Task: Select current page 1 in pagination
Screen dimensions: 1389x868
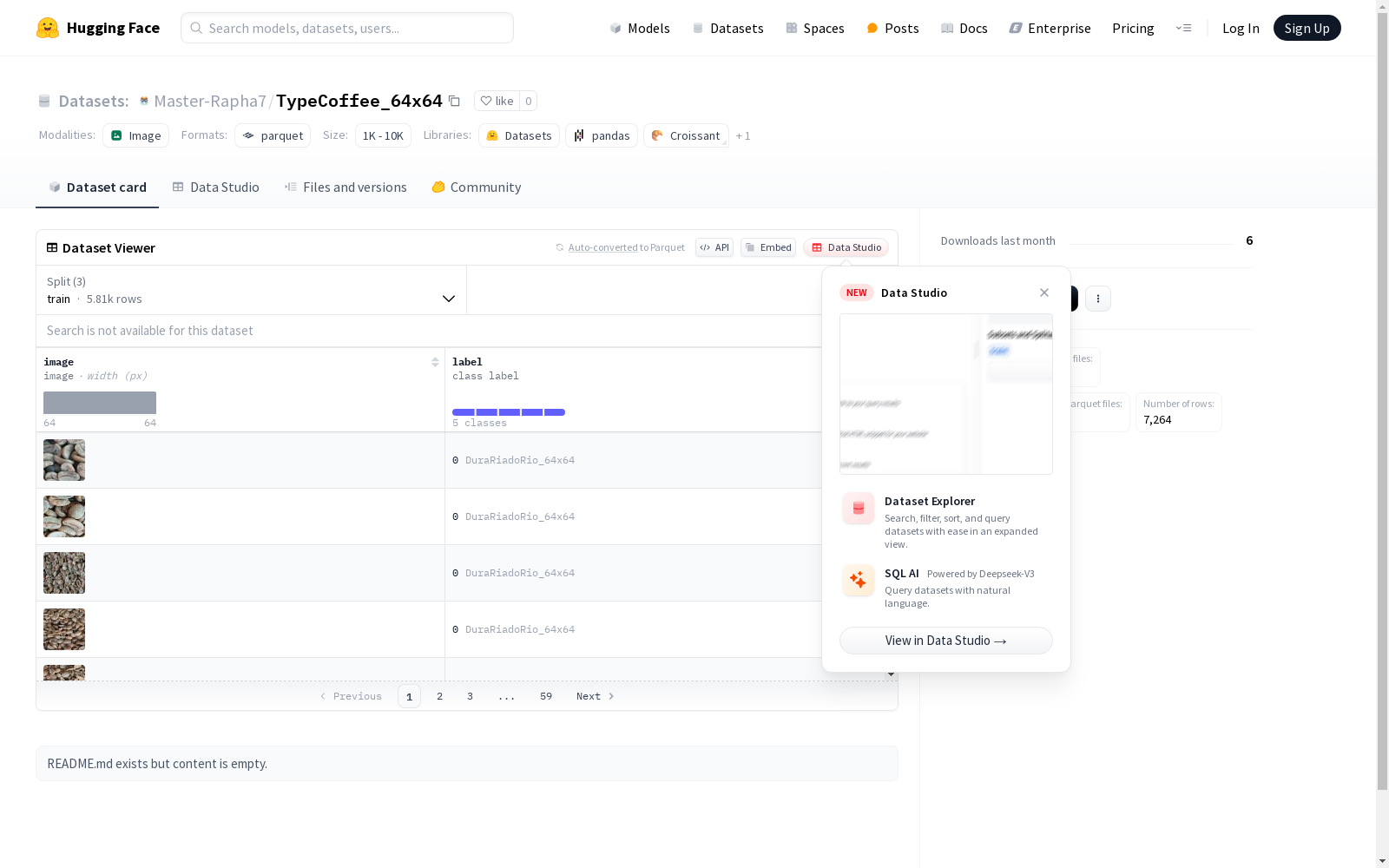Action: click(409, 696)
